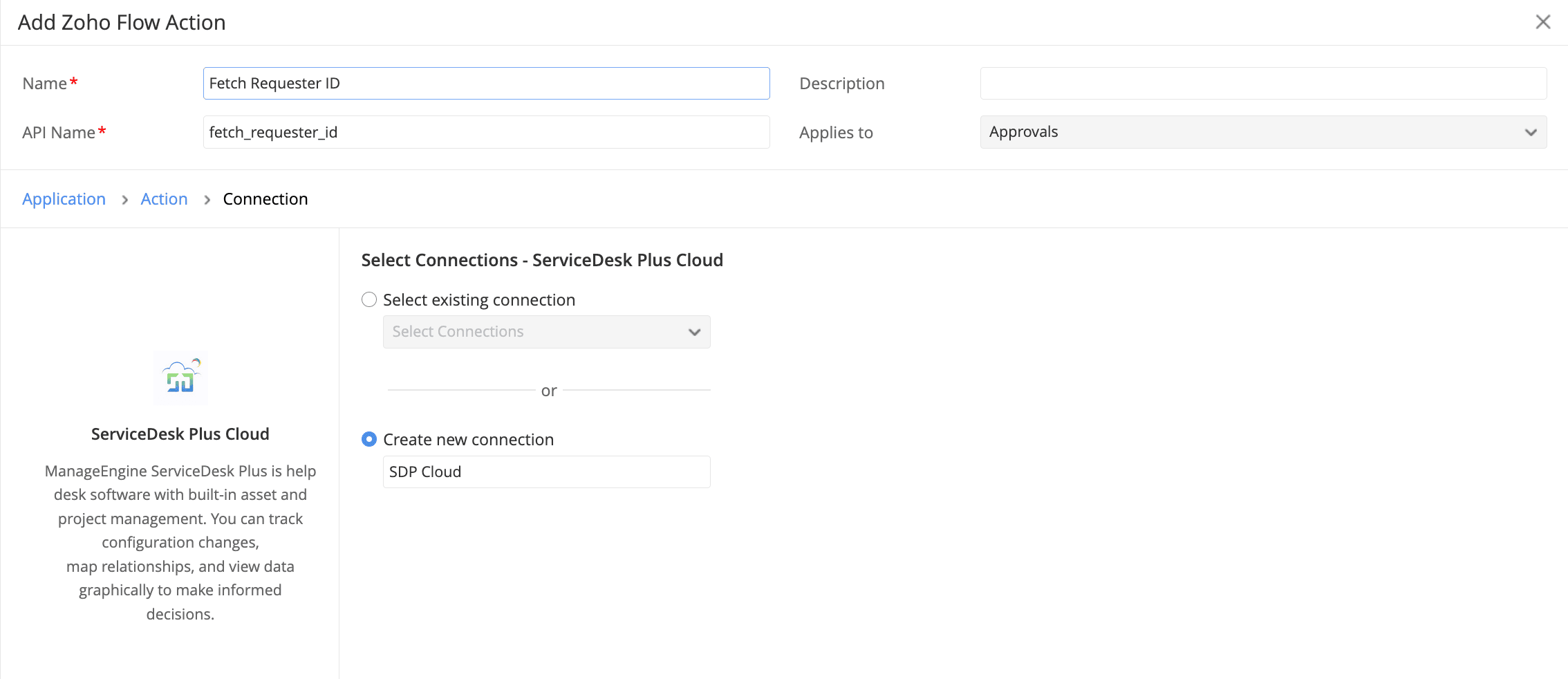1568x679 pixels.
Task: Click the API Name field fetch_requester_id
Action: point(486,132)
